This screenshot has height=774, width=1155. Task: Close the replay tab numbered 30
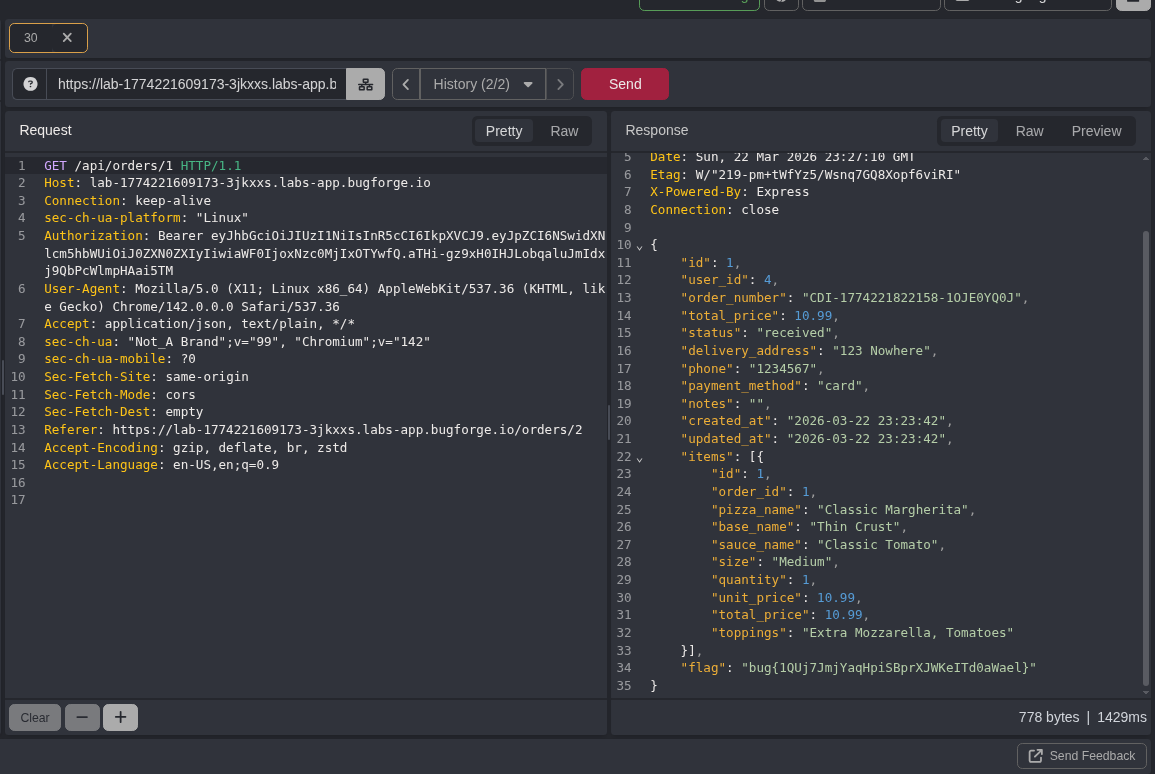click(67, 38)
